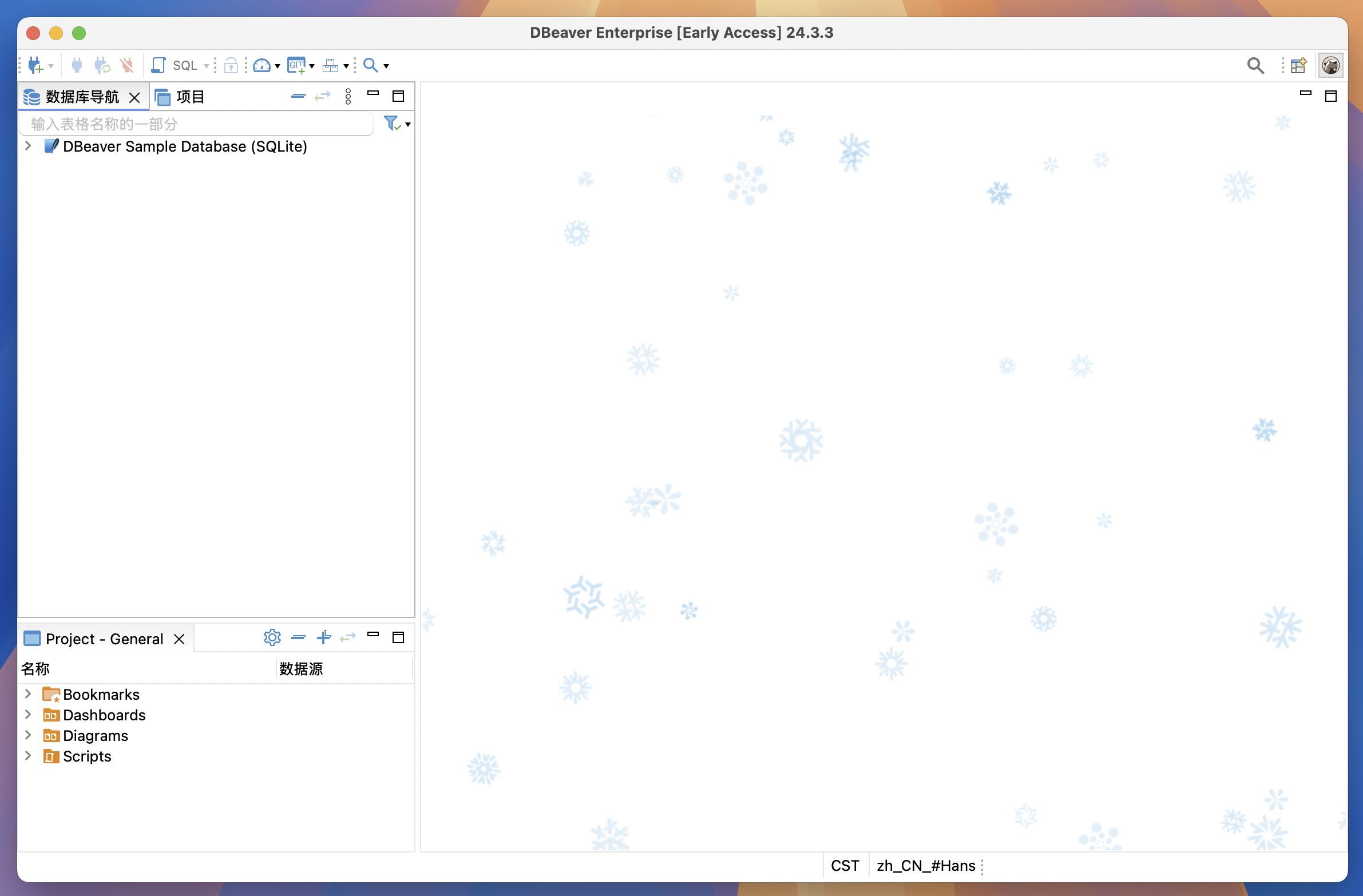
Task: Click the 数据源 column header
Action: click(x=344, y=669)
